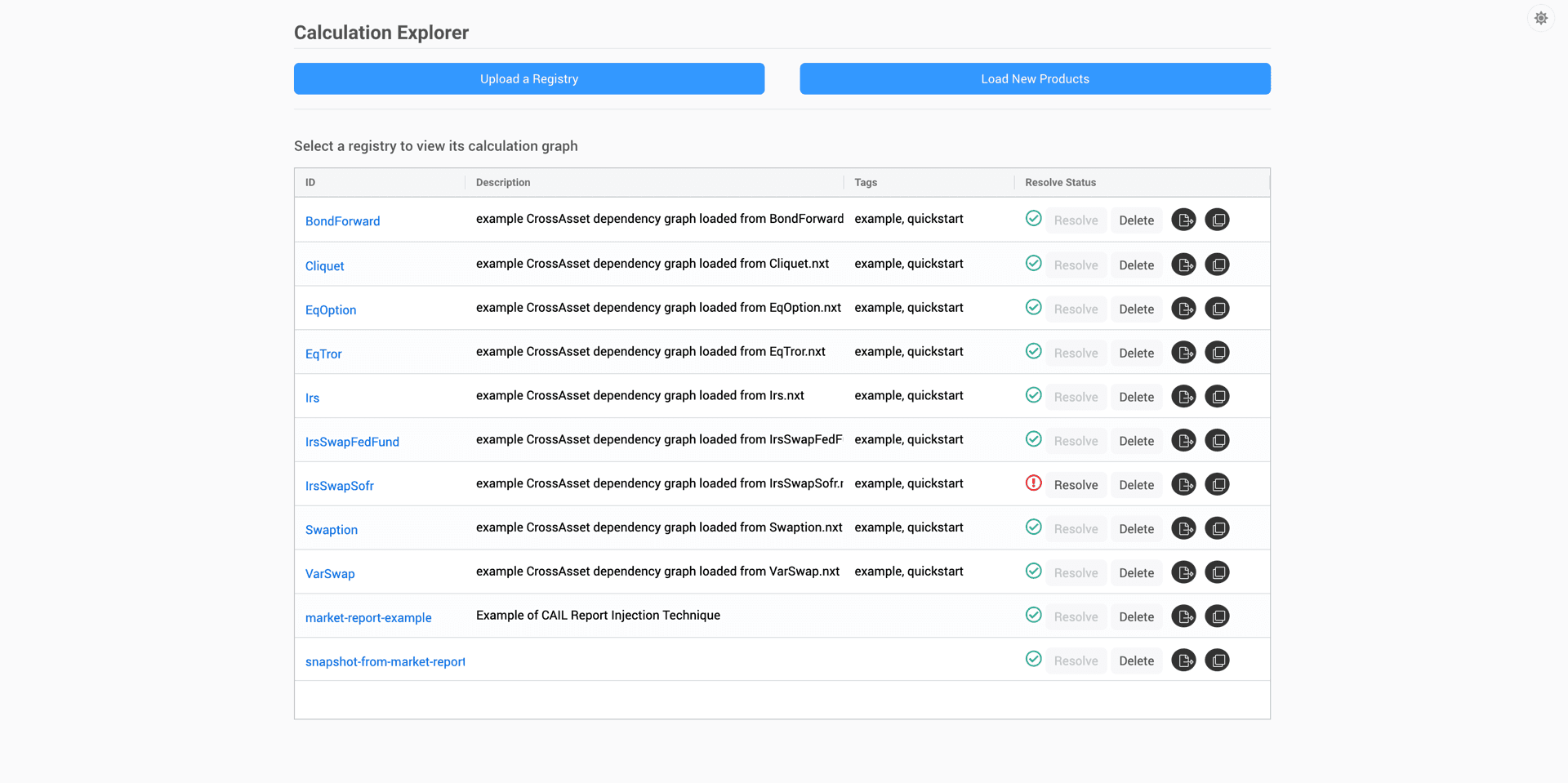Open the BondForward calculation graph
Image resolution: width=1568 pixels, height=783 pixels.
coord(342,220)
